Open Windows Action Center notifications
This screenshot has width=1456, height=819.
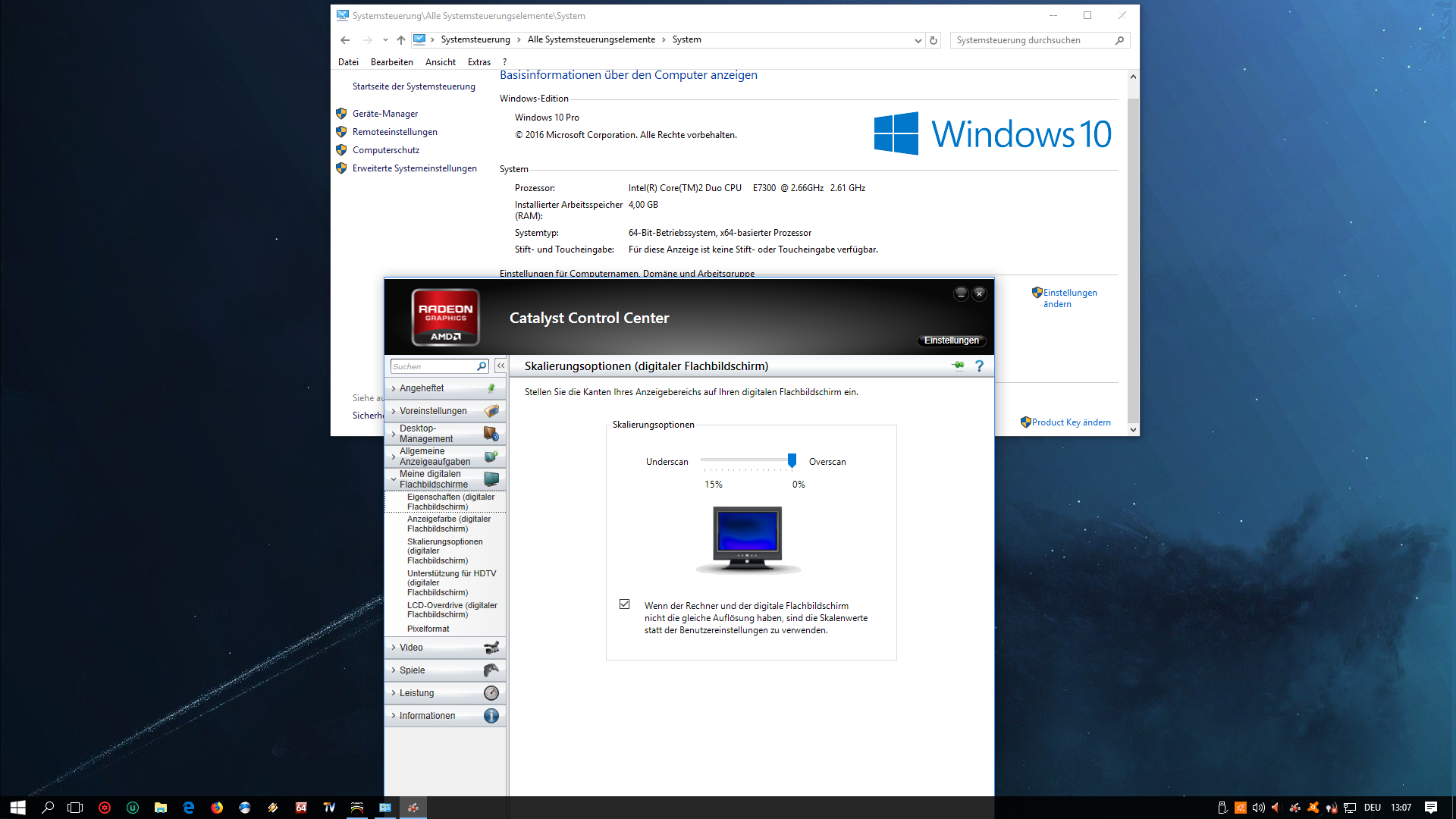tap(1431, 808)
